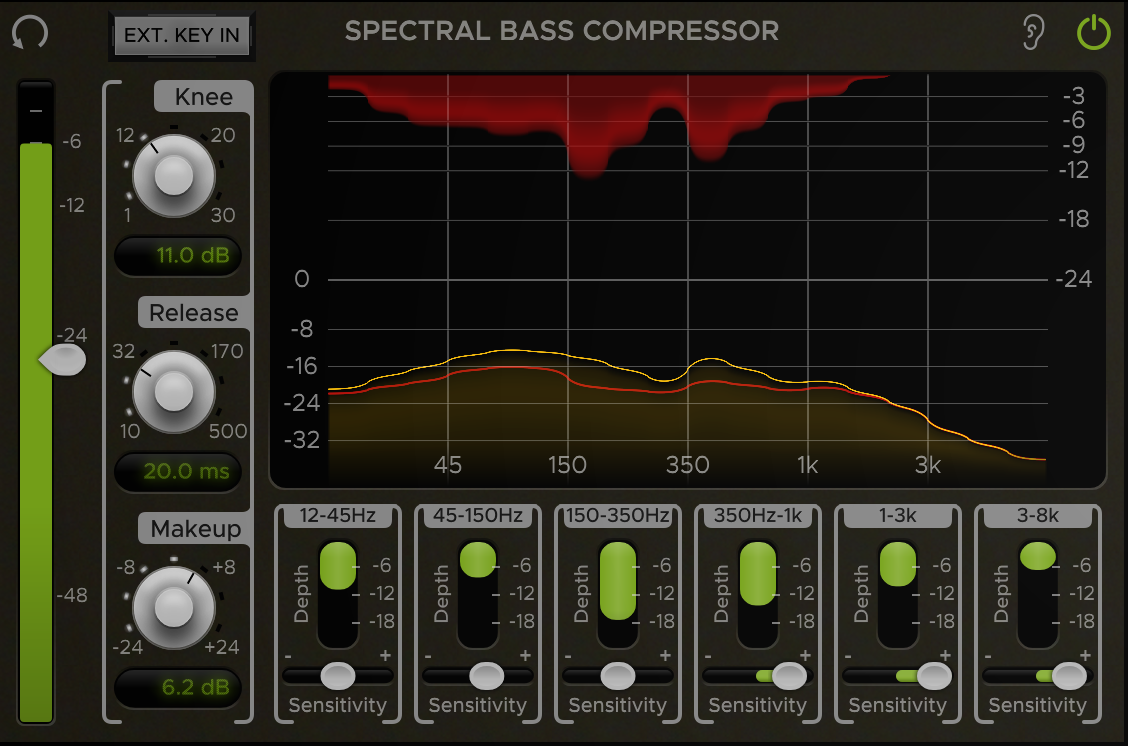Image resolution: width=1128 pixels, height=746 pixels.
Task: Click the Makeup section label
Action: [x=195, y=528]
